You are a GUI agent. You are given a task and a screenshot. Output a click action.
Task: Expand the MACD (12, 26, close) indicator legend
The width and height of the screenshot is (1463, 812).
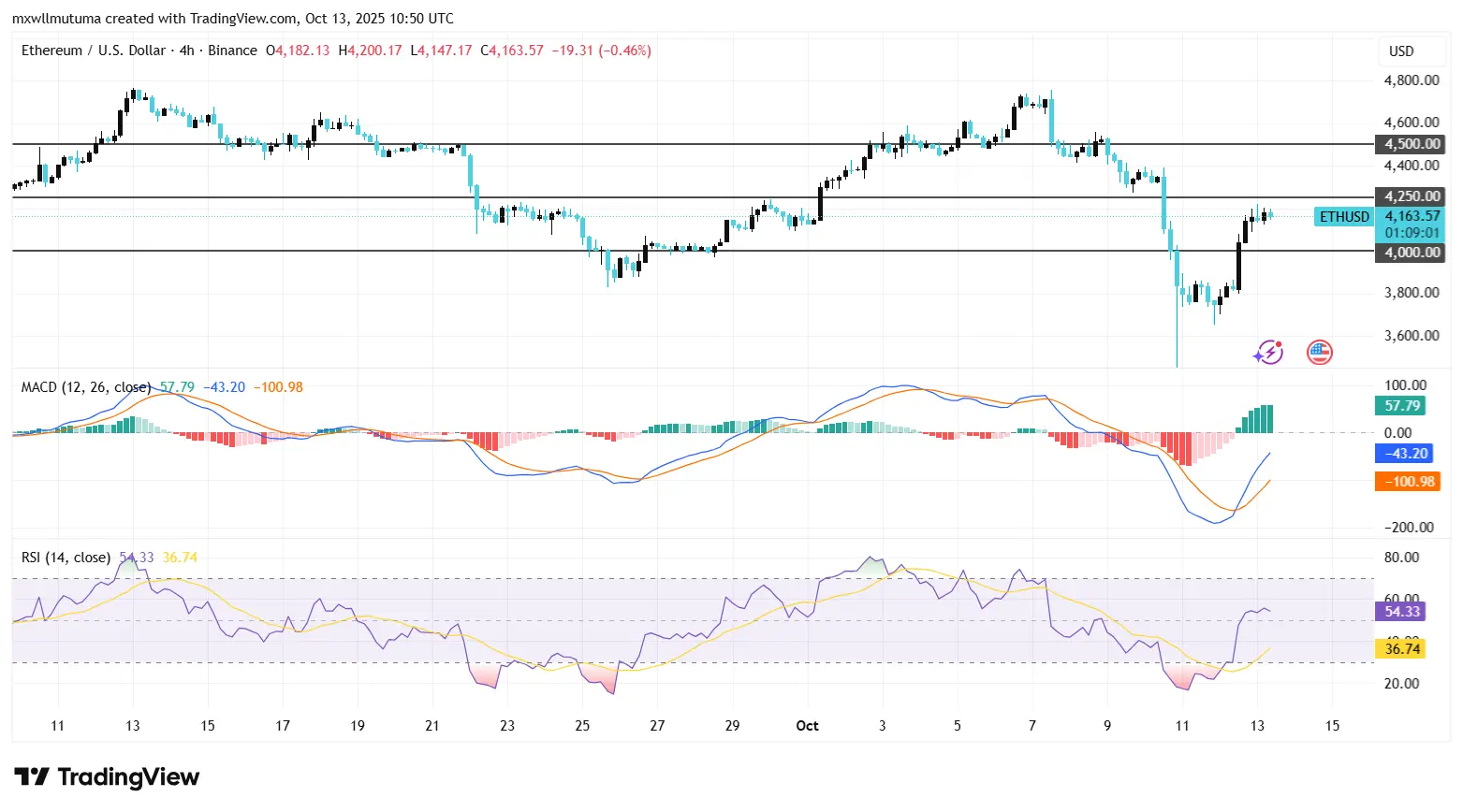(x=85, y=387)
